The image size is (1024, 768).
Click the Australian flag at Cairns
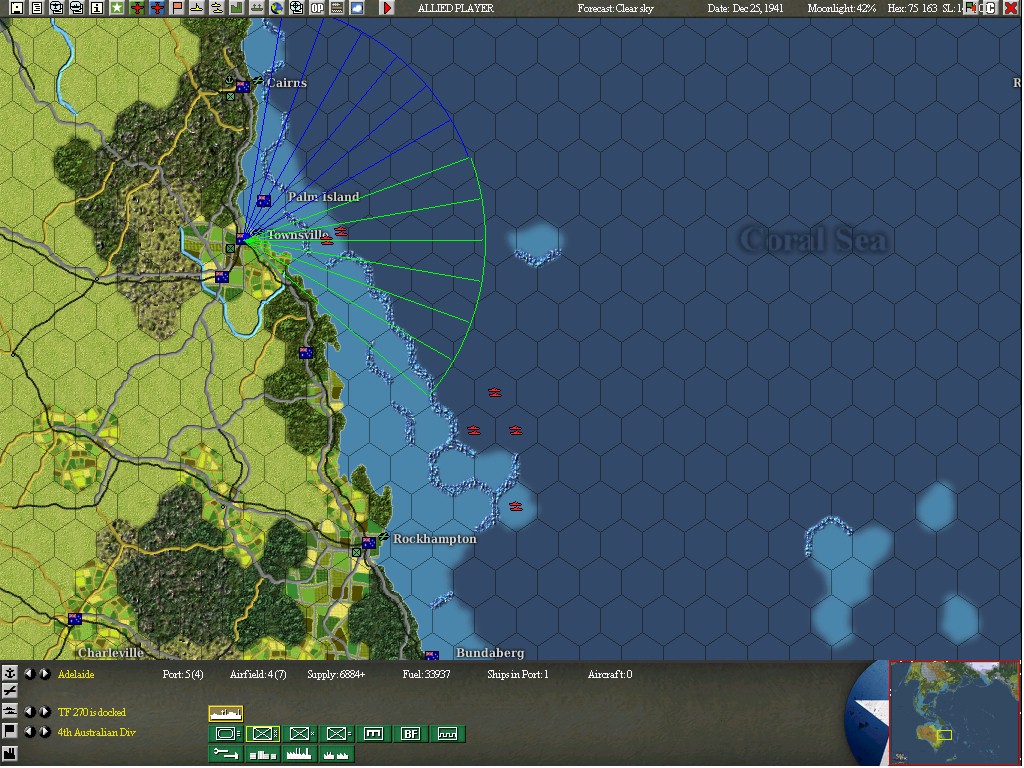click(x=243, y=86)
